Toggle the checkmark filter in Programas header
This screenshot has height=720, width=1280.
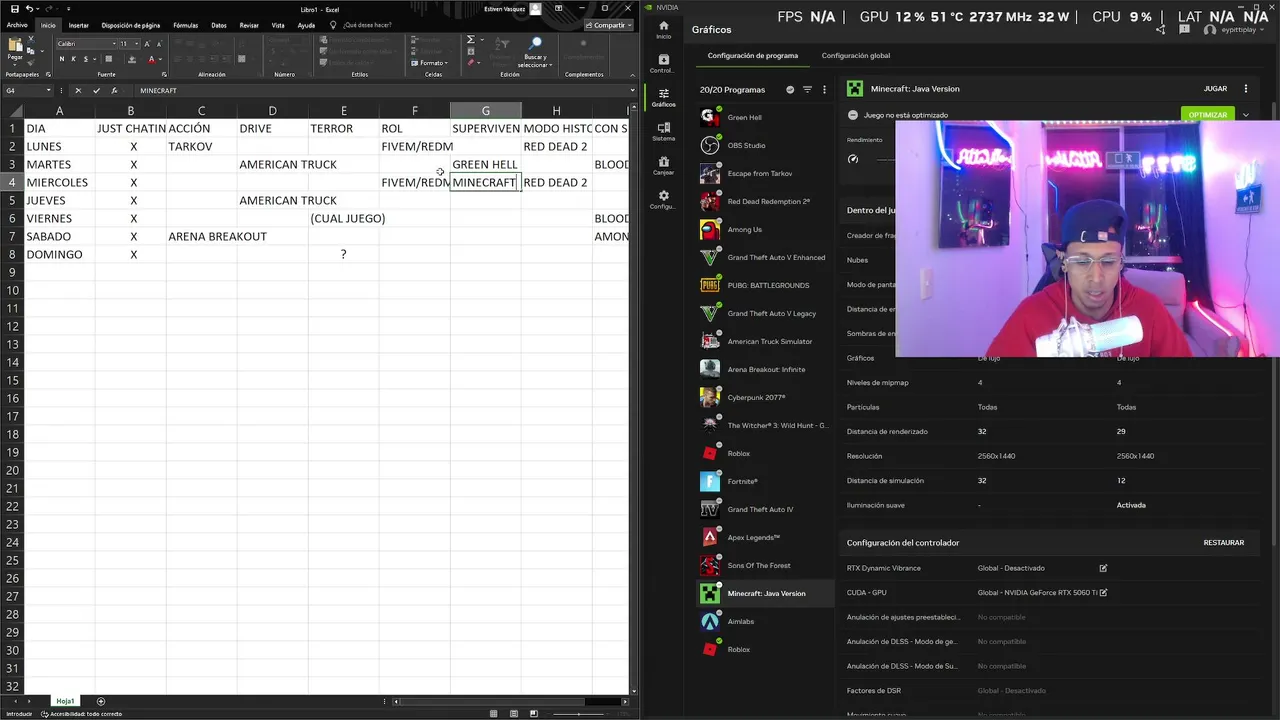pos(790,89)
